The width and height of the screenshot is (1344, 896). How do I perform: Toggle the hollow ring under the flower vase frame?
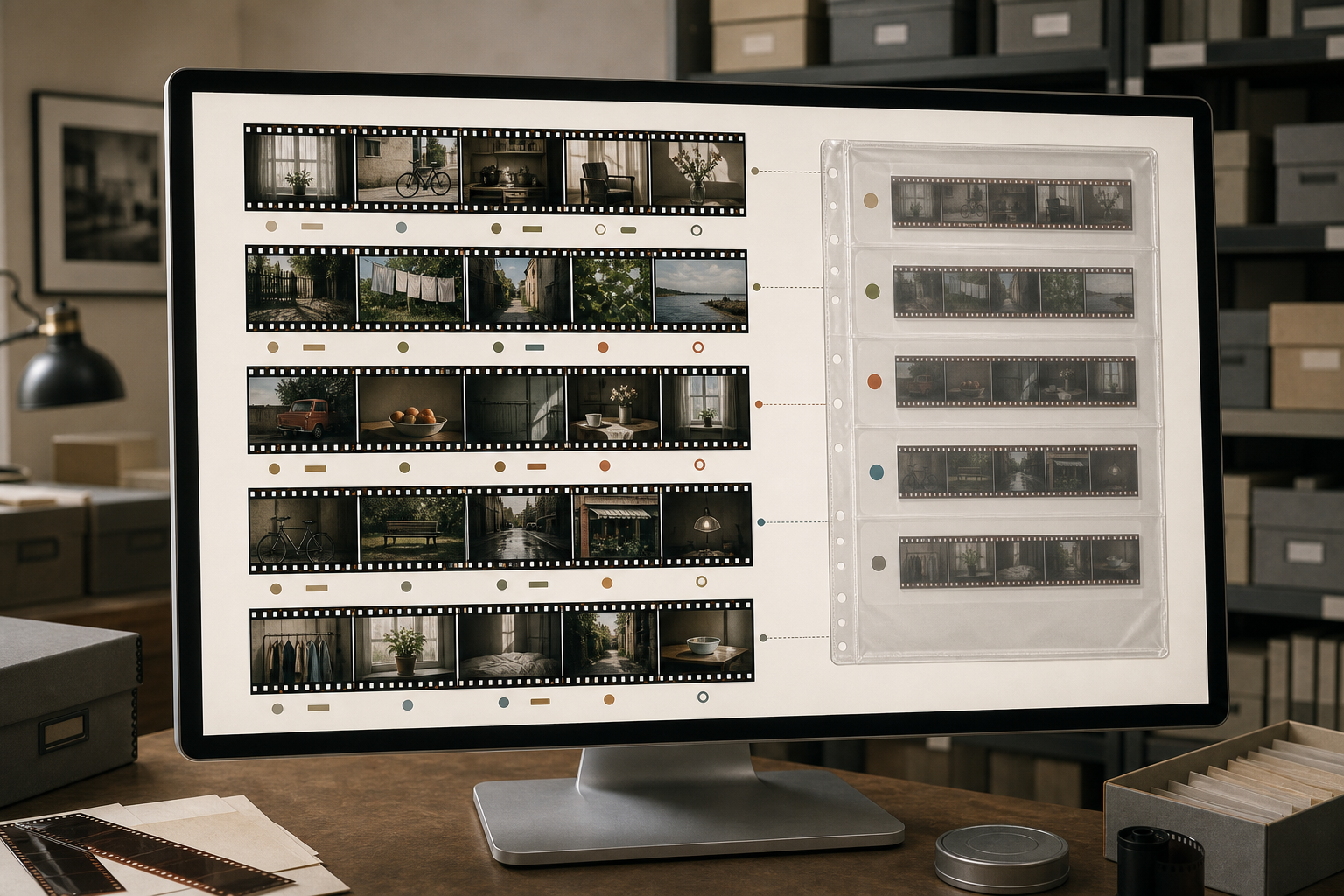click(696, 230)
